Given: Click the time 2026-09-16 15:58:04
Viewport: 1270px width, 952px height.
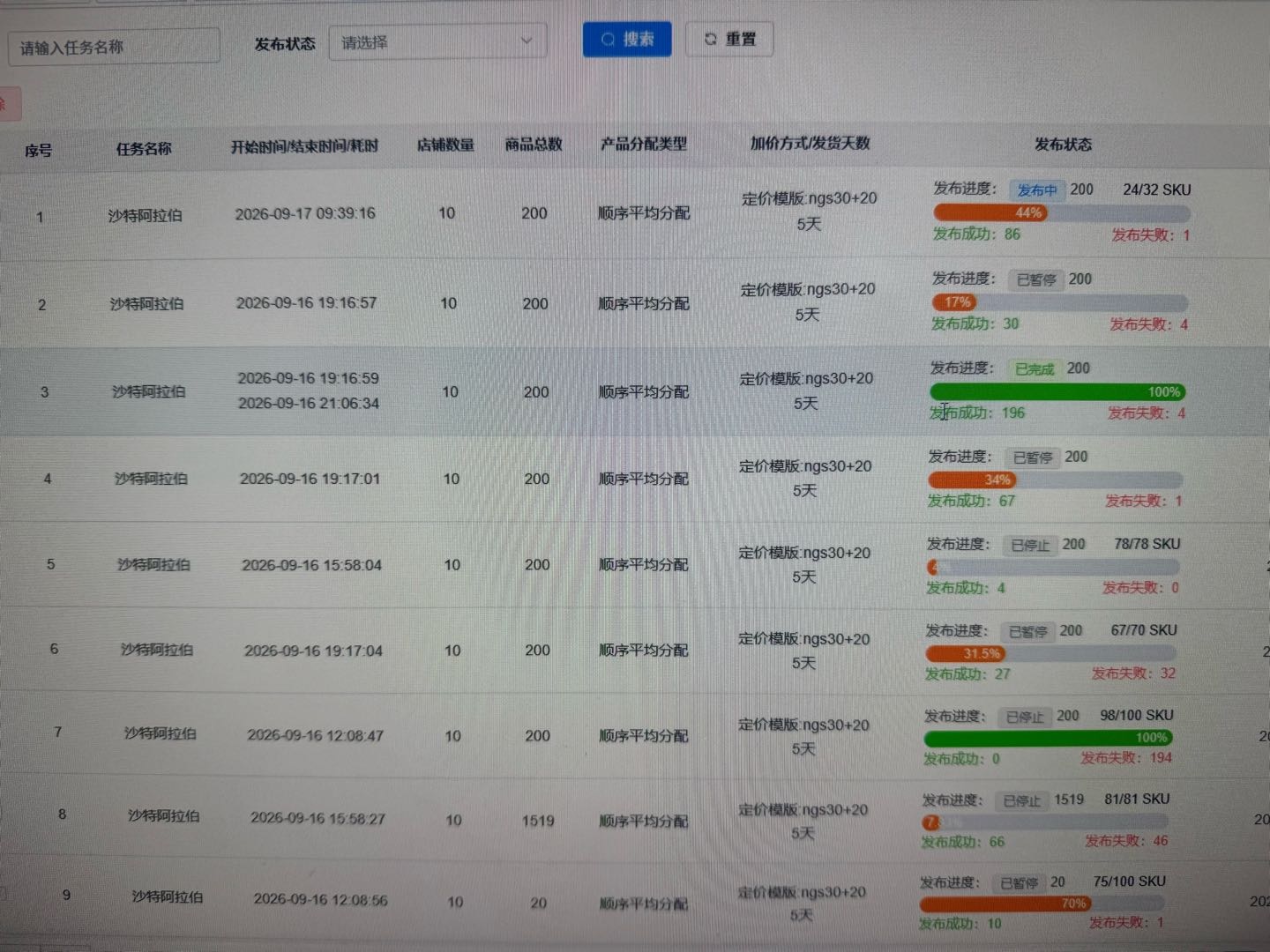Looking at the screenshot, I should point(312,565).
